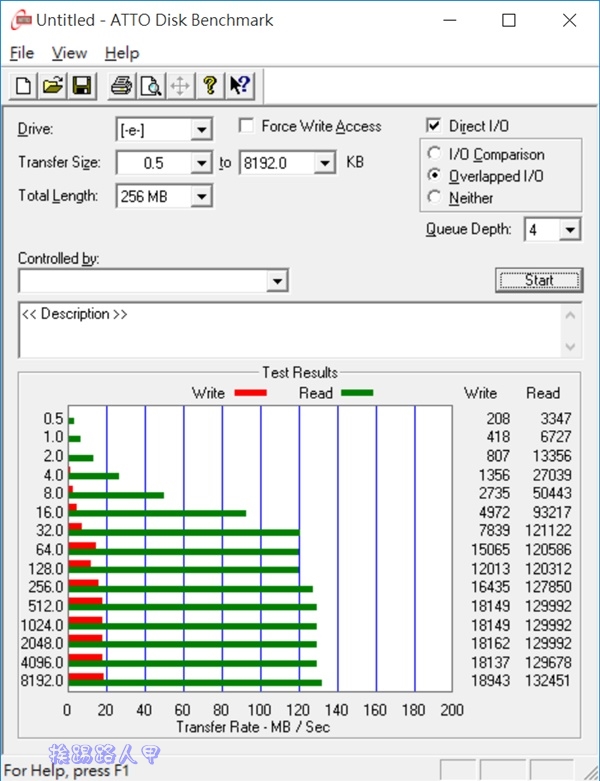Screen dimensions: 600x781
Task: Expand the Drive dropdown
Action: 202,130
